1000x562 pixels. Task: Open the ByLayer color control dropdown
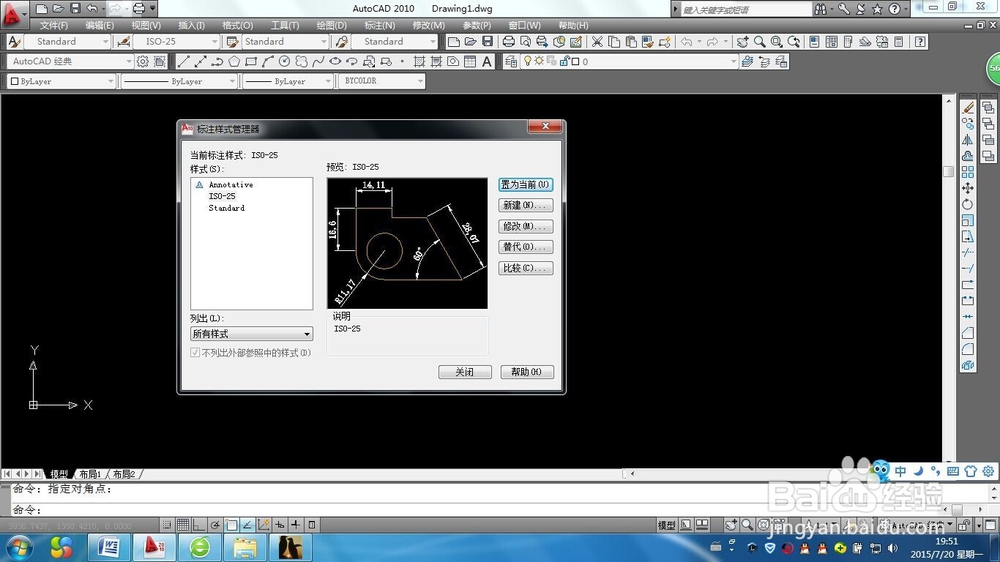click(61, 81)
